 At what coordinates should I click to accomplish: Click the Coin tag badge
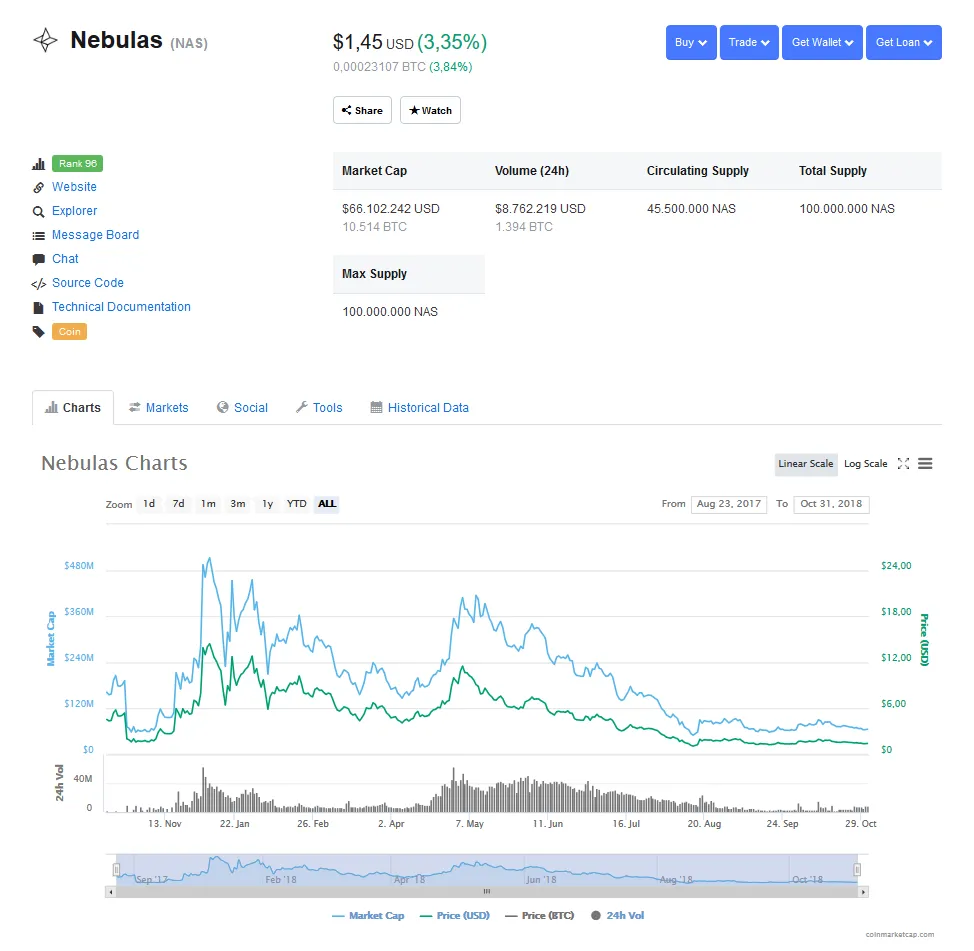pos(70,332)
